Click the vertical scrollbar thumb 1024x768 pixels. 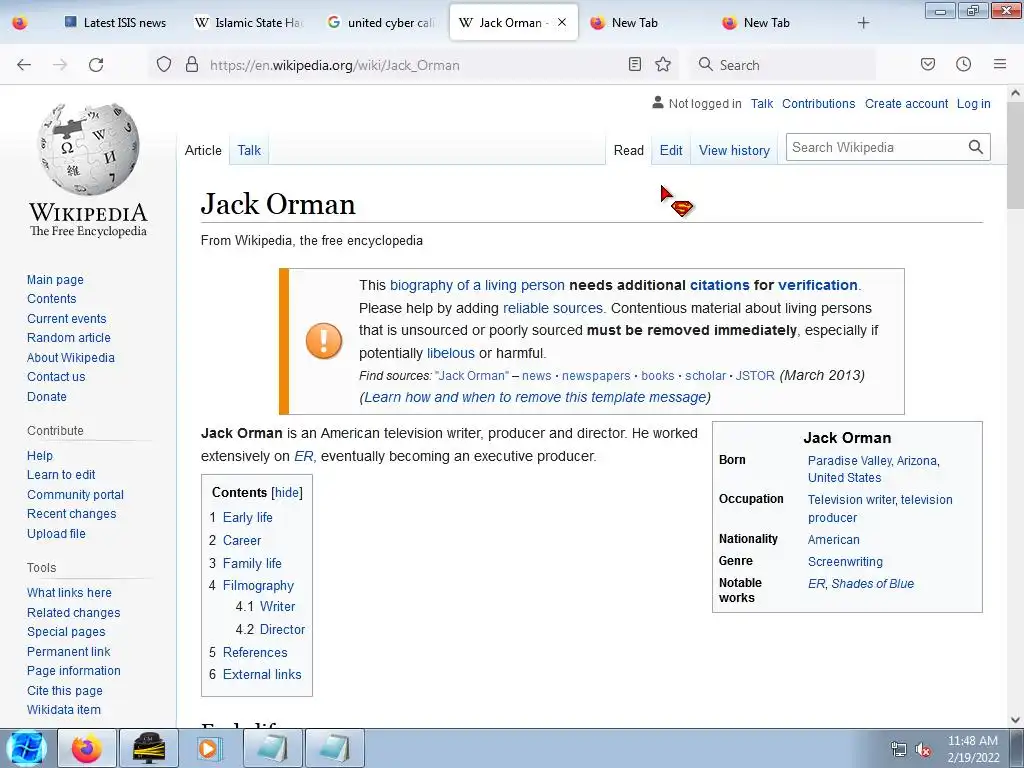point(1015,157)
